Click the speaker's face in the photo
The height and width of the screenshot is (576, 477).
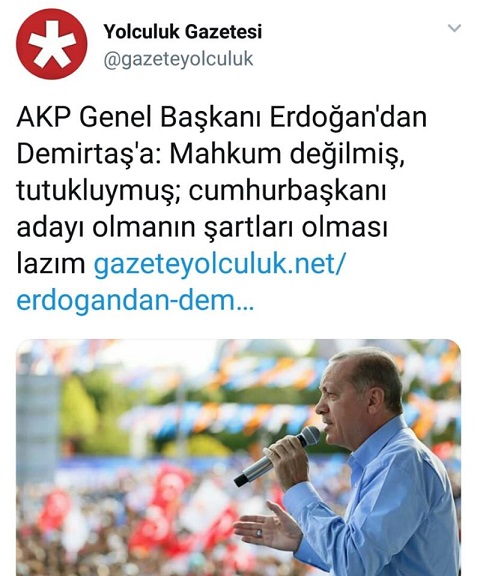336,399
